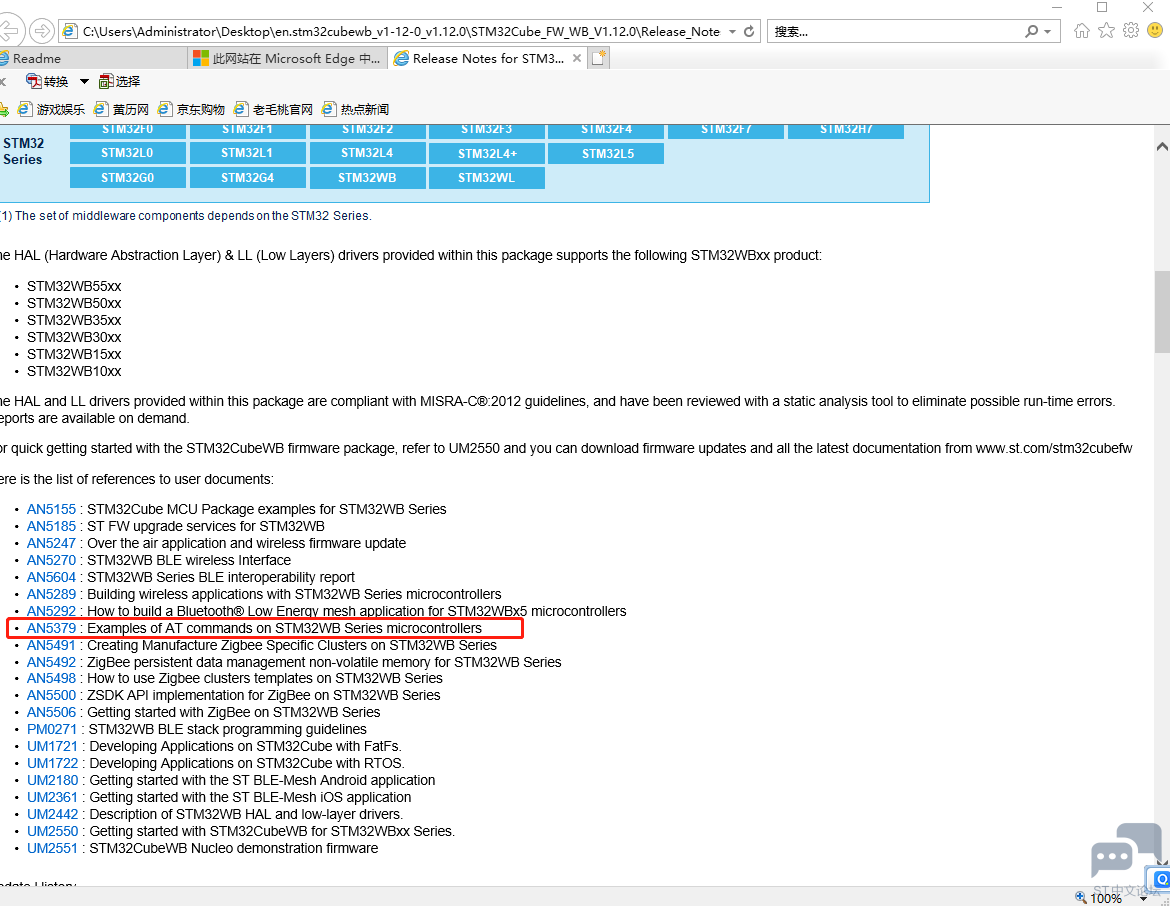The width and height of the screenshot is (1170, 906).
Task: Open a new tab button
Action: tap(599, 58)
